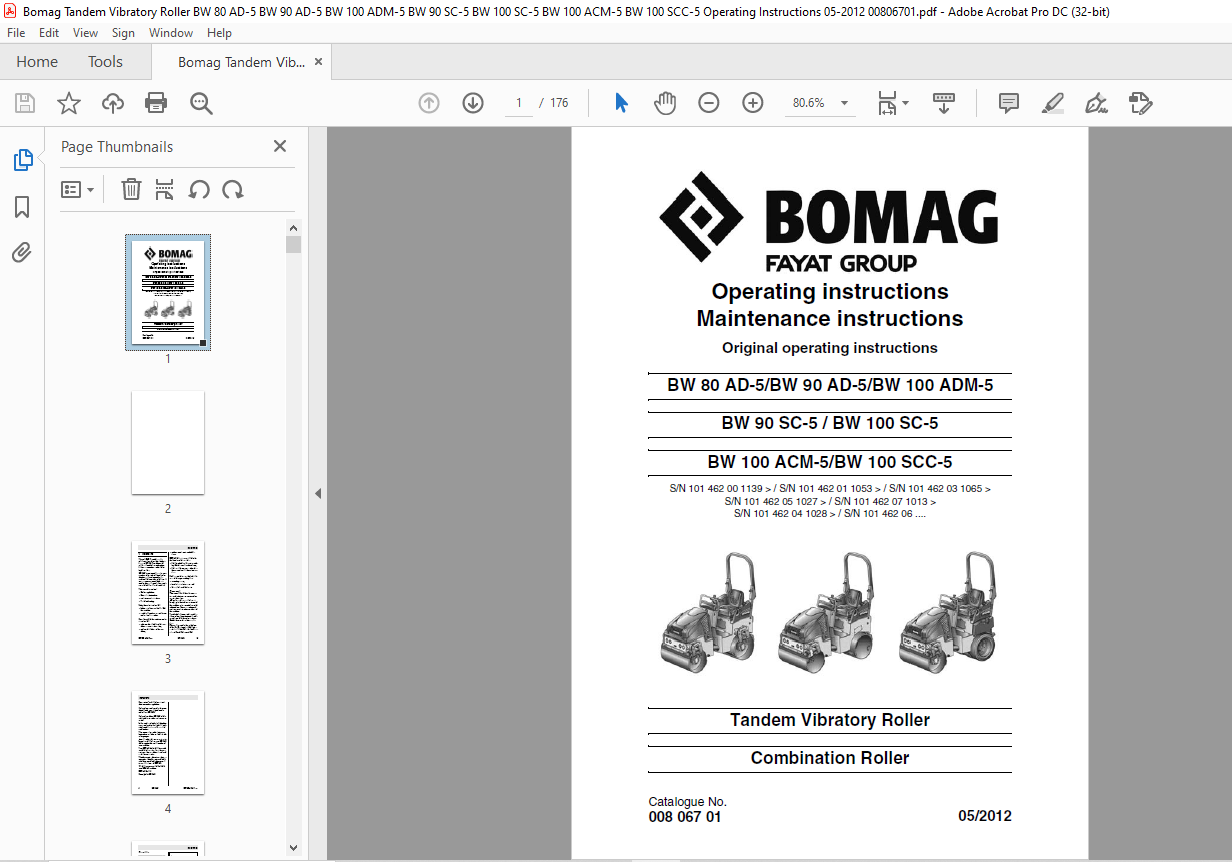The height and width of the screenshot is (862, 1232).
Task: Click 'Operating instructions' heading text
Action: [830, 292]
